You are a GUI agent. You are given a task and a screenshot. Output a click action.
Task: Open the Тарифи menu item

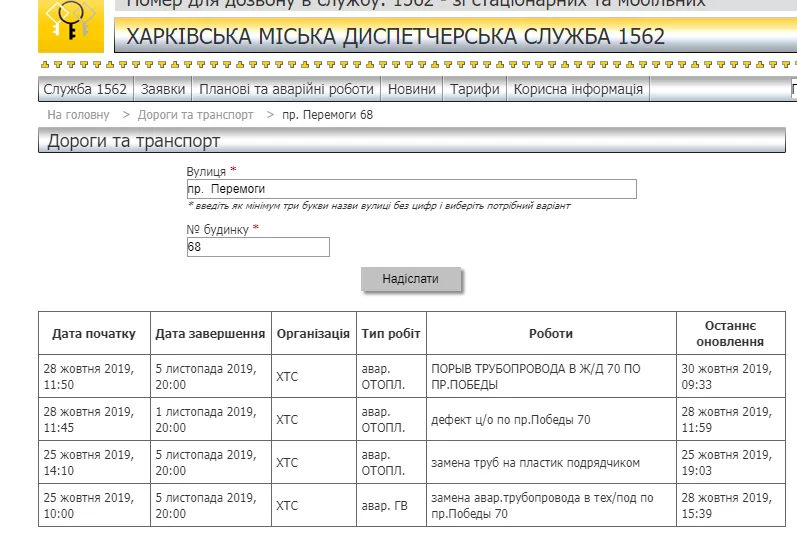[x=475, y=89]
